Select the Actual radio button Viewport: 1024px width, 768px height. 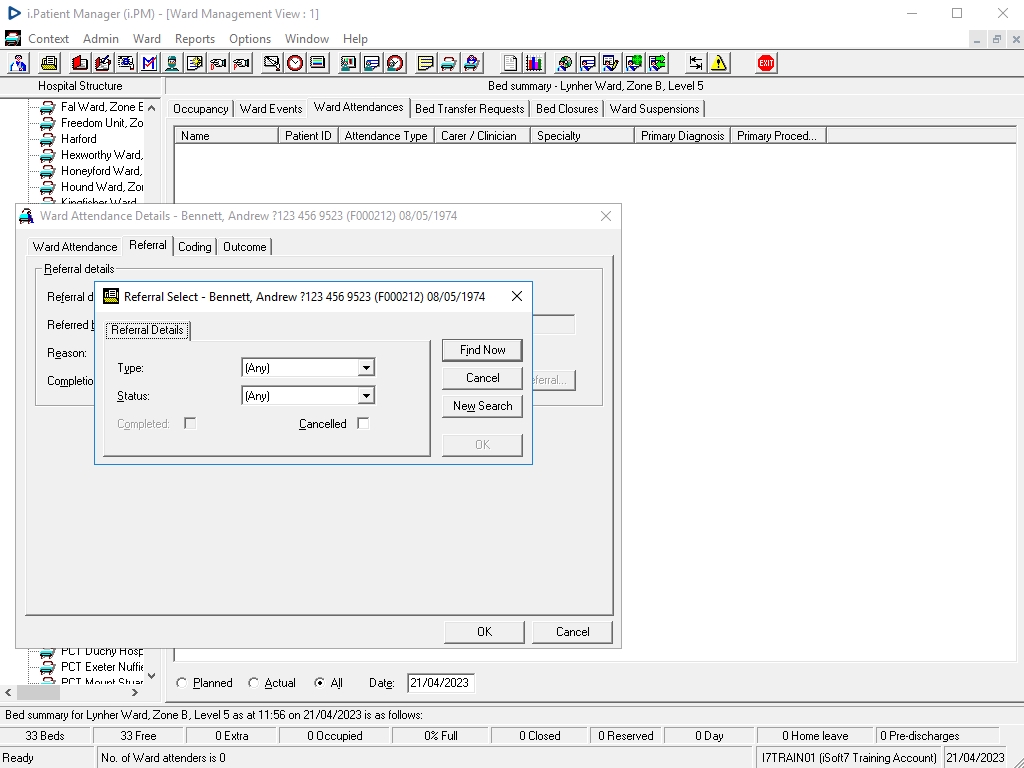pos(253,683)
